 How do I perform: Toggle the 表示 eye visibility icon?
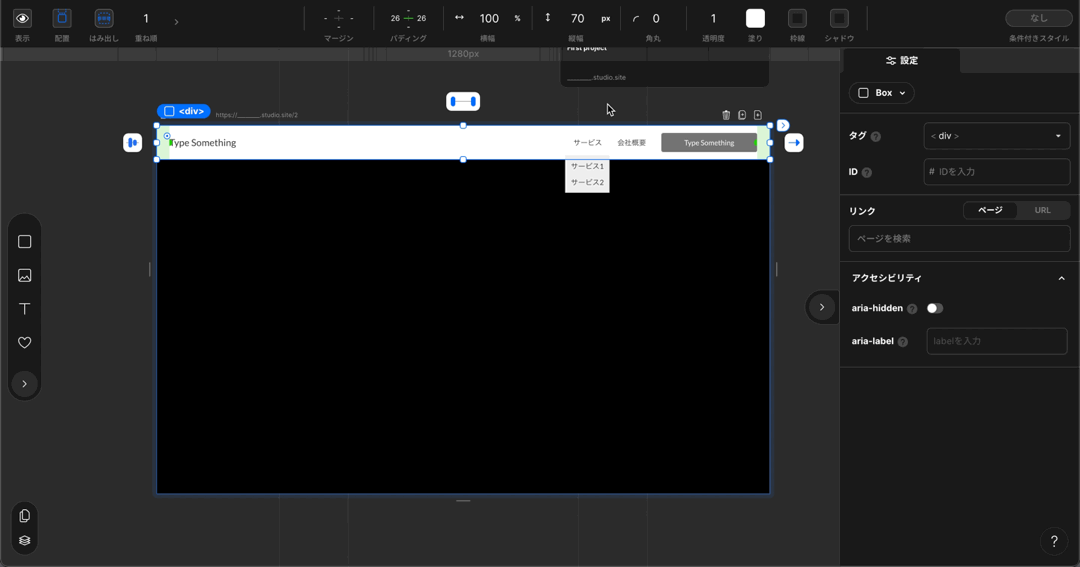[x=22, y=19]
